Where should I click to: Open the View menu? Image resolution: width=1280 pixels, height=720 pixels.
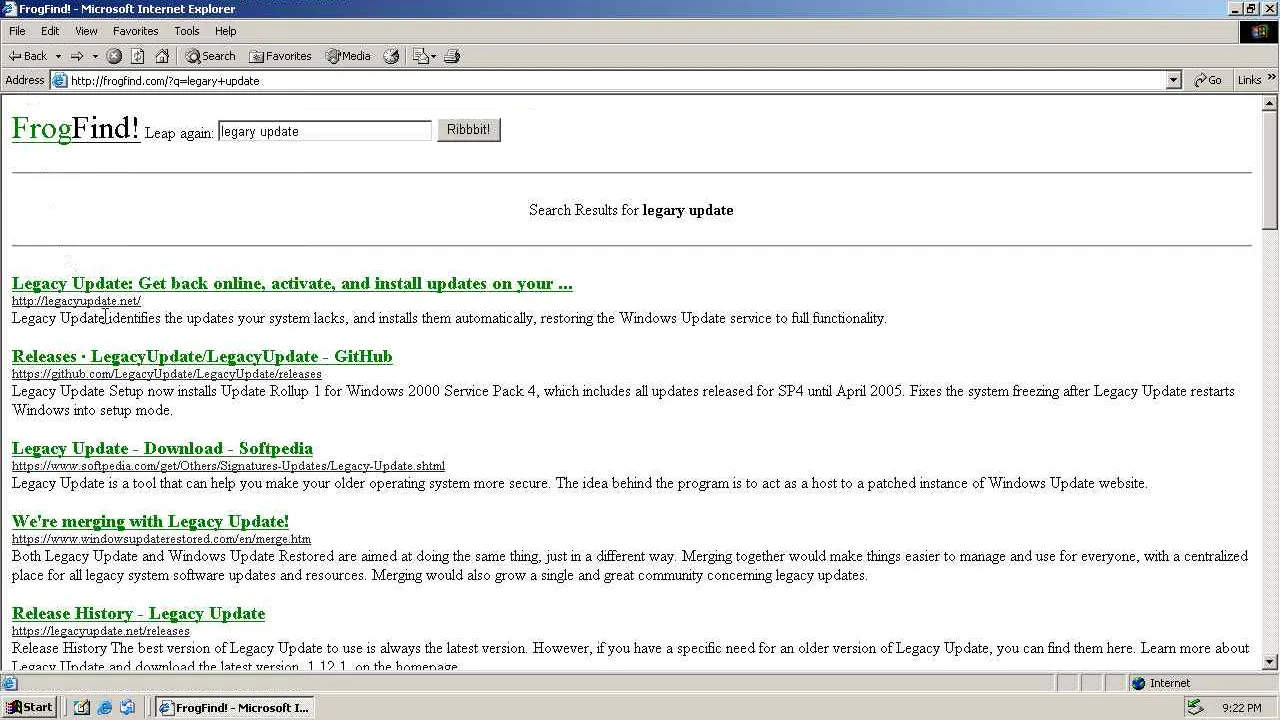86,31
